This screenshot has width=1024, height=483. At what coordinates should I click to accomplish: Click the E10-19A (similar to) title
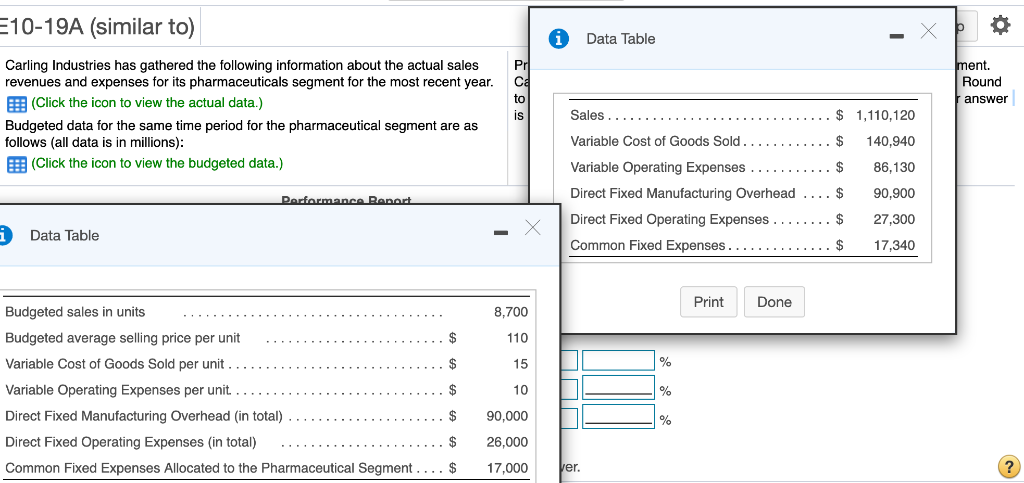[x=98, y=27]
